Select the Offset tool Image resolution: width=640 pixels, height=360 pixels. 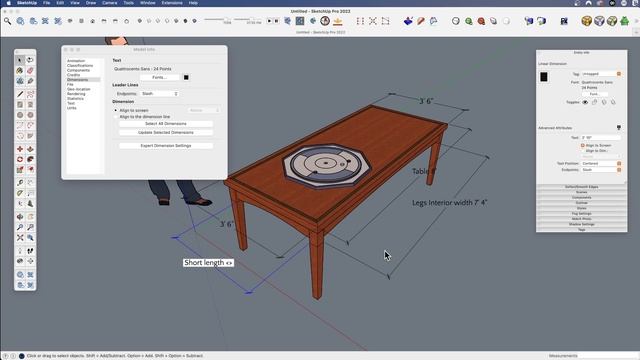[30, 169]
